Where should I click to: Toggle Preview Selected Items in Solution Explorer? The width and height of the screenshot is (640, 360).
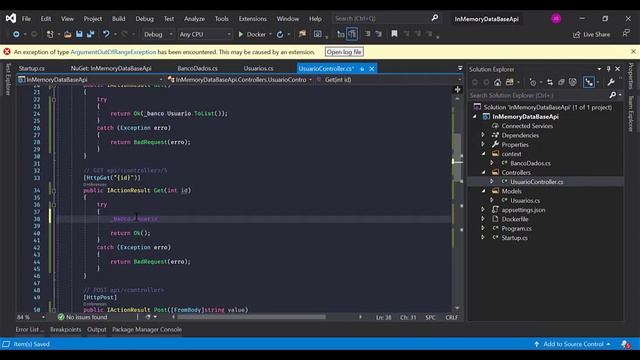coord(589,82)
